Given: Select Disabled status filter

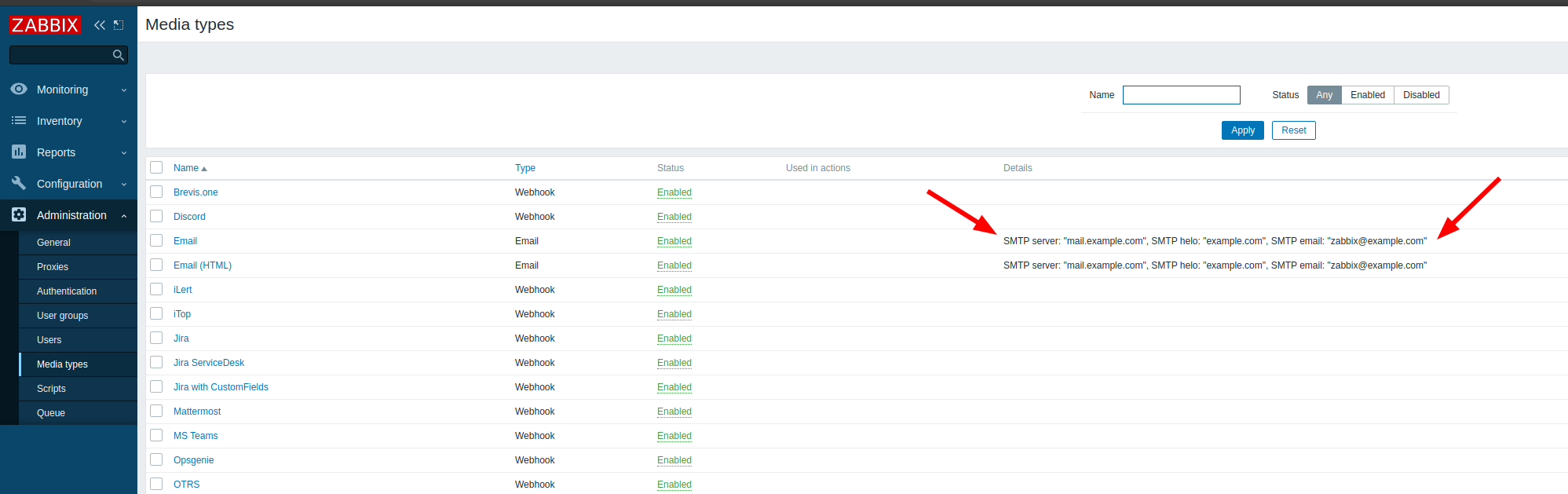Looking at the screenshot, I should click(1421, 95).
